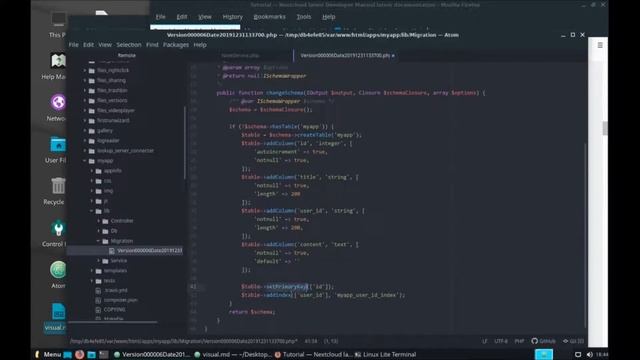Image resolution: width=640 pixels, height=360 pixels.
Task: Click the file path in the status bar
Action: pyautogui.click(x=183, y=341)
